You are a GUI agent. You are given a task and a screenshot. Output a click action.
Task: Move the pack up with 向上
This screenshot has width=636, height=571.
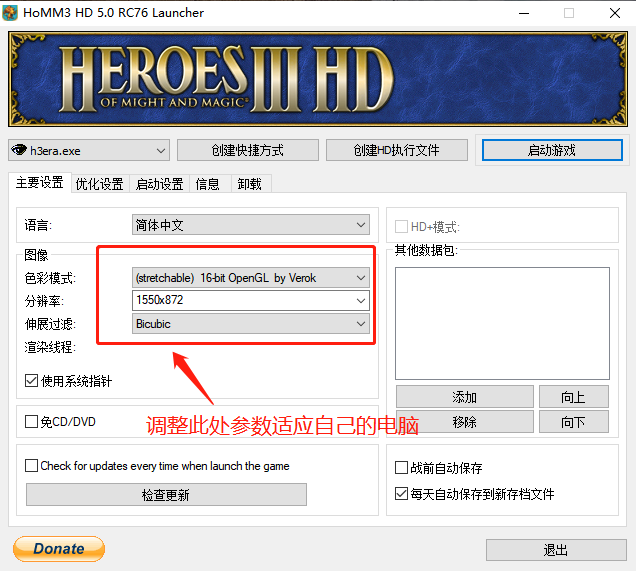pyautogui.click(x=574, y=397)
